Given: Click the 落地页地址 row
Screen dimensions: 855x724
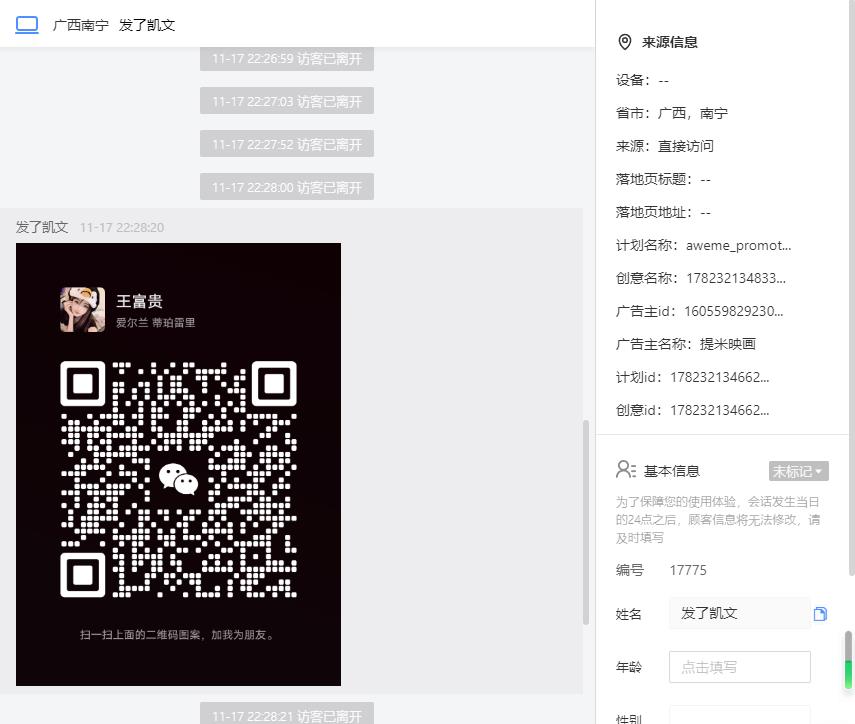Looking at the screenshot, I should click(663, 212).
